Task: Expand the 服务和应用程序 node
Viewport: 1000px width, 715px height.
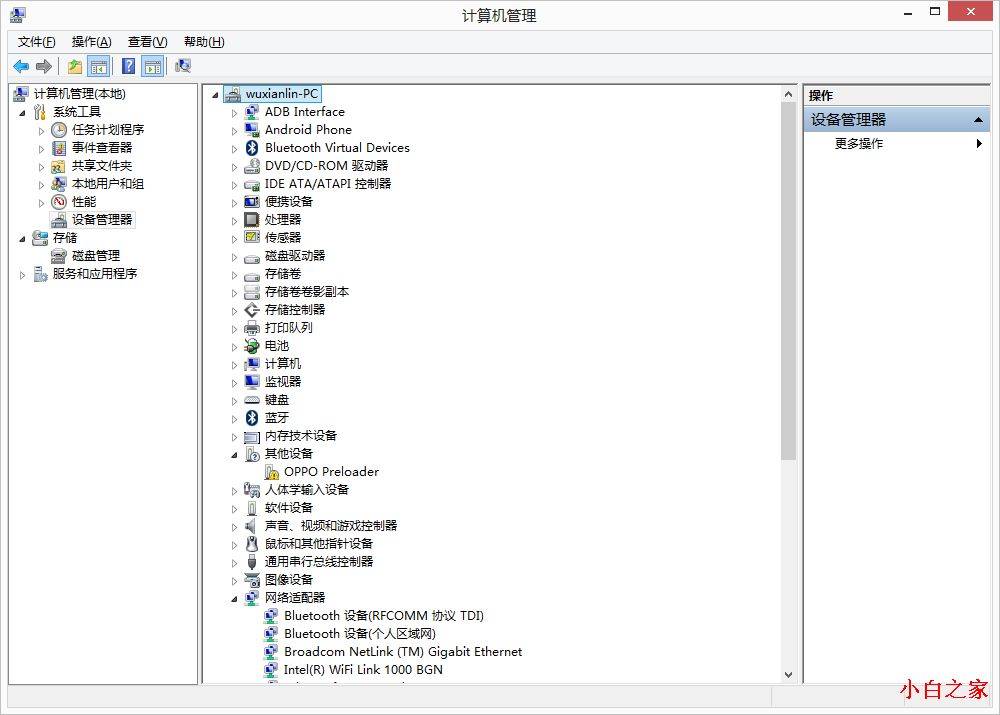Action: point(22,275)
